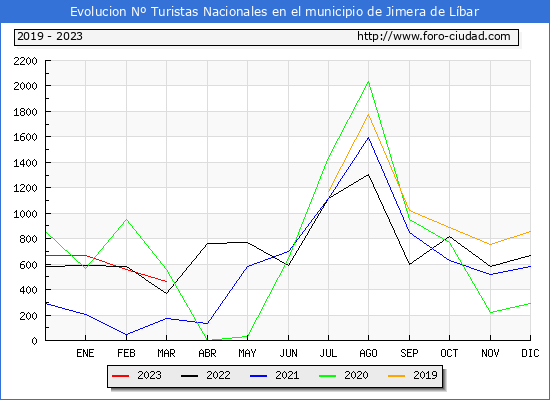Click the blue 2021 low point at FEB
550x400 pixels.
tap(126, 334)
